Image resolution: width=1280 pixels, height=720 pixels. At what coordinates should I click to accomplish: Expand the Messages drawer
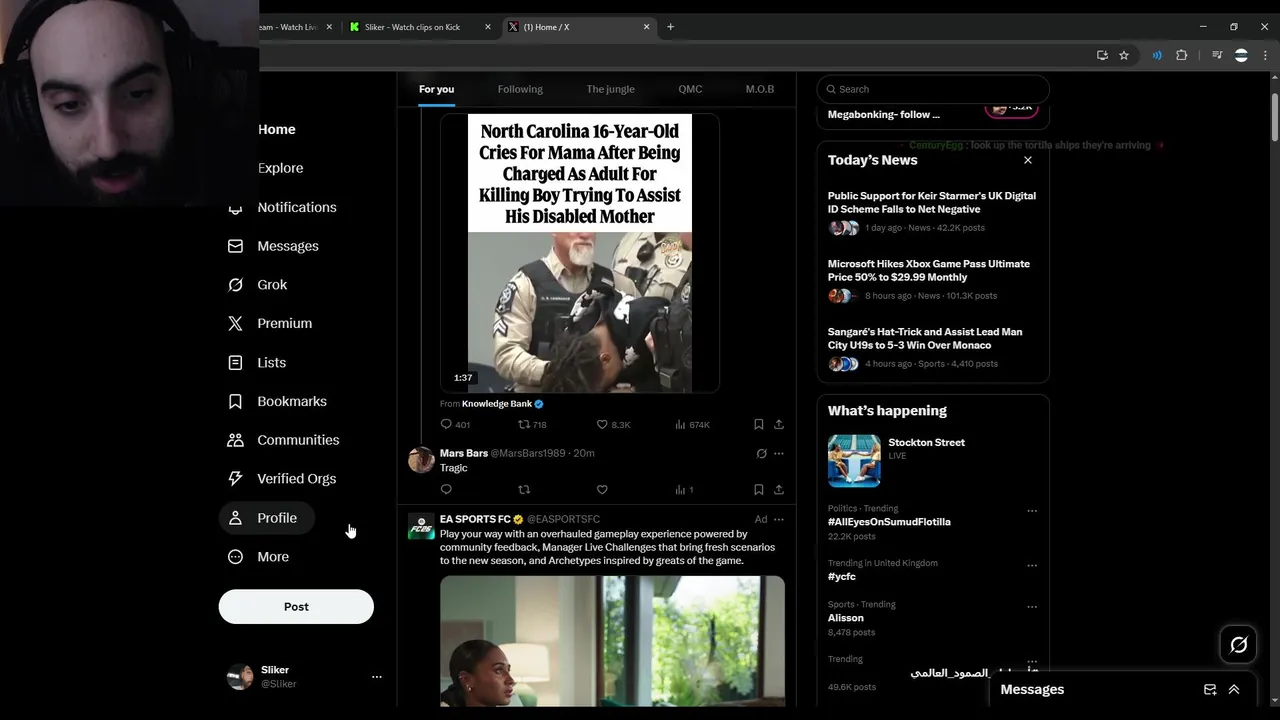[1234, 689]
